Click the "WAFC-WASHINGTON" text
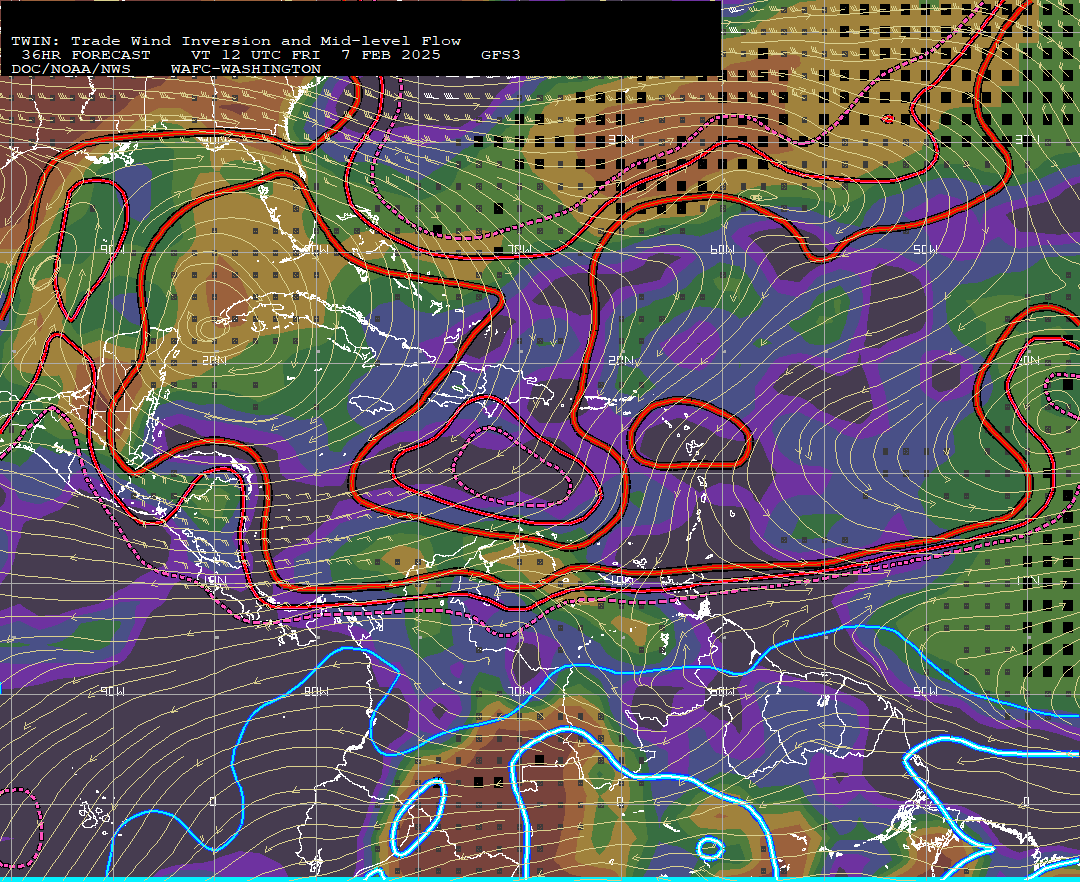 (246, 70)
